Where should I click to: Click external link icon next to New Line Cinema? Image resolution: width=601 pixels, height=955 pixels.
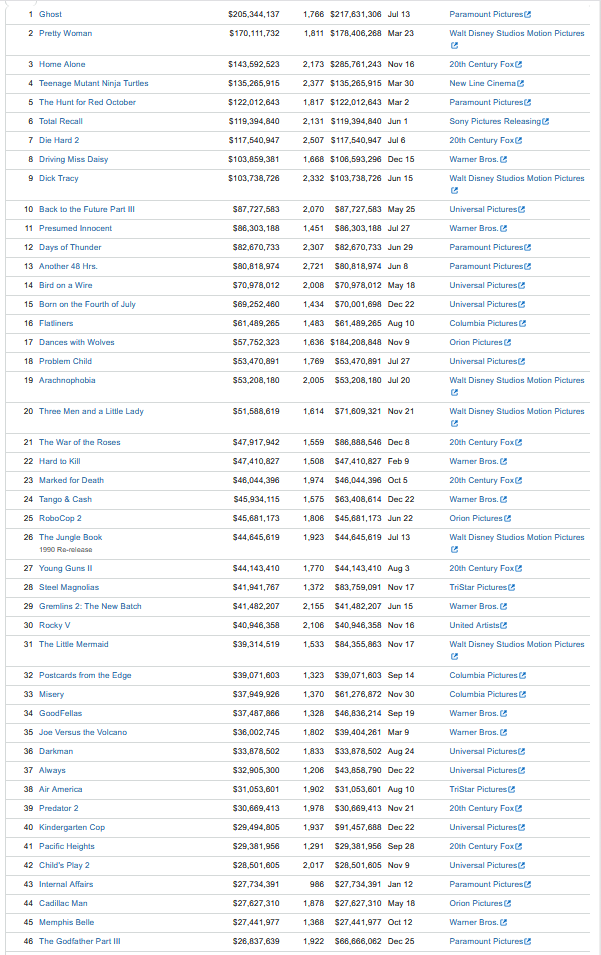[x=521, y=83]
